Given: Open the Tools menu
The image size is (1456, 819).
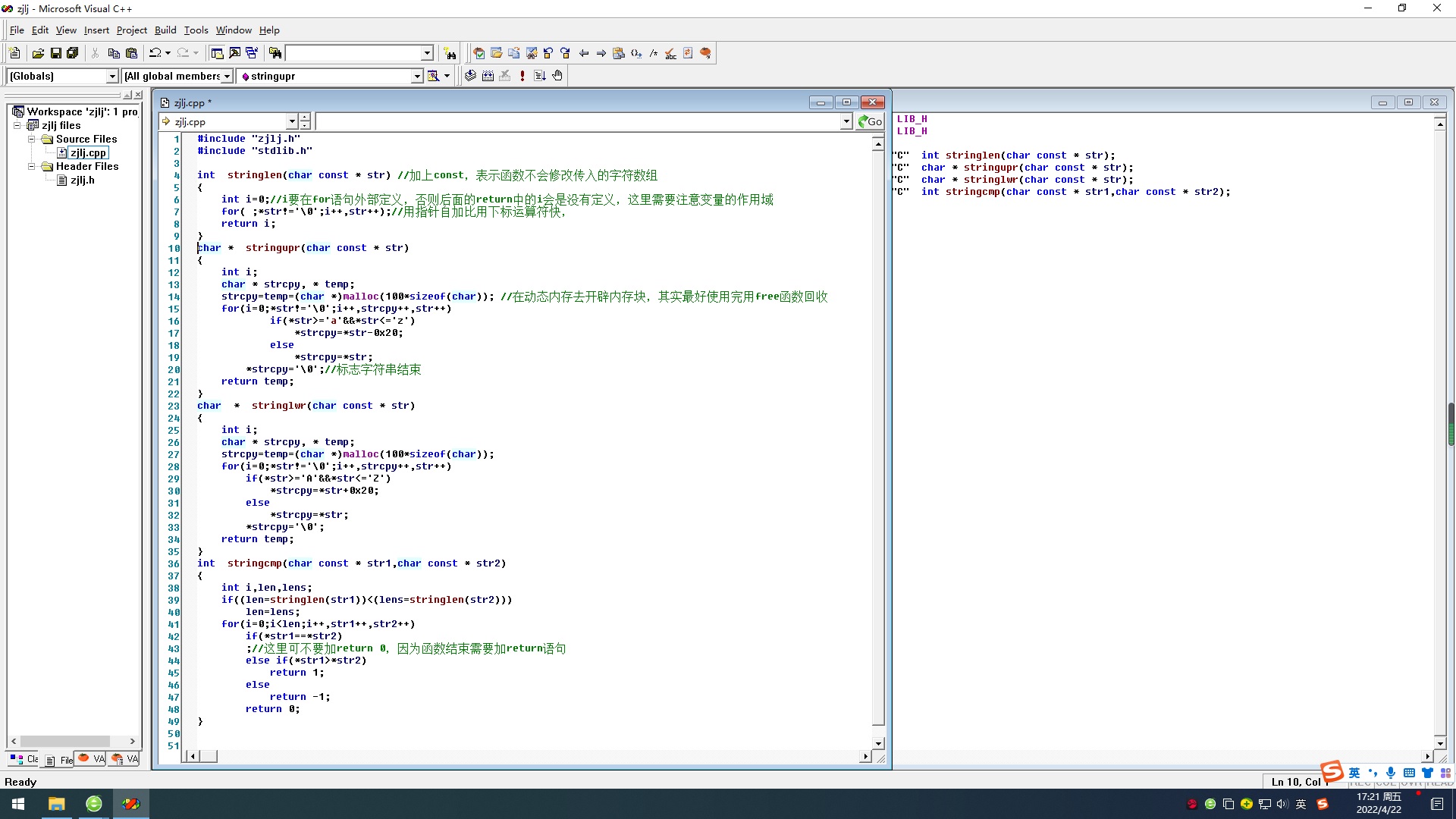Looking at the screenshot, I should [x=196, y=30].
